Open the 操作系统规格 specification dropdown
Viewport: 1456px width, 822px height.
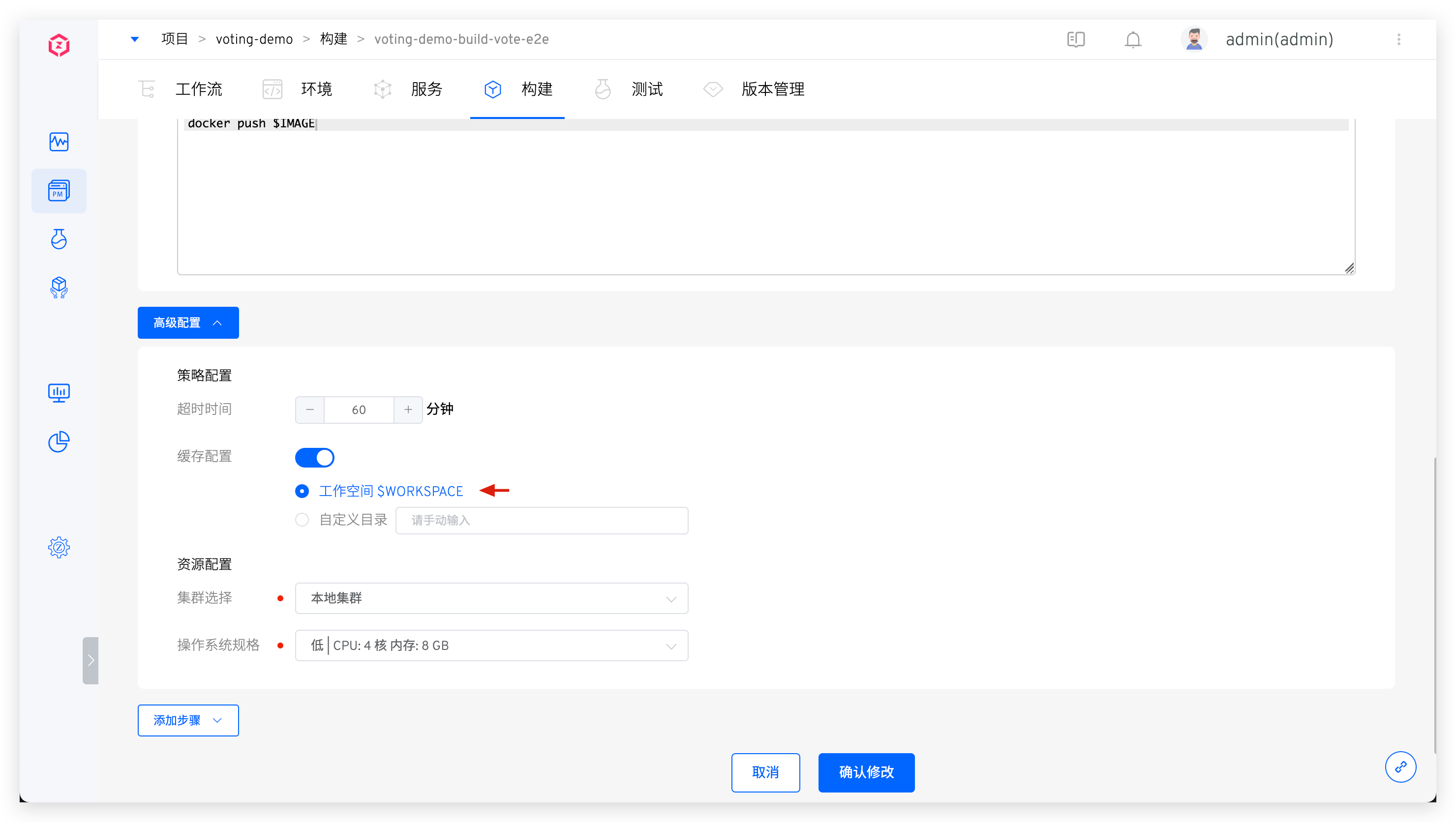(491, 645)
